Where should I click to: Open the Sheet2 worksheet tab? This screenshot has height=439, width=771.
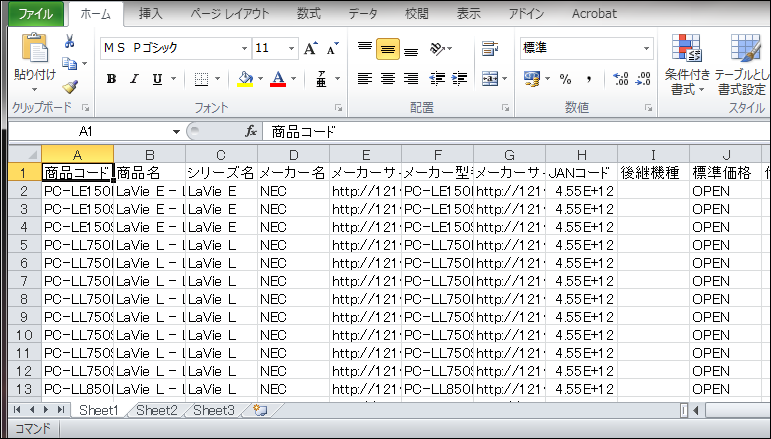tap(157, 410)
